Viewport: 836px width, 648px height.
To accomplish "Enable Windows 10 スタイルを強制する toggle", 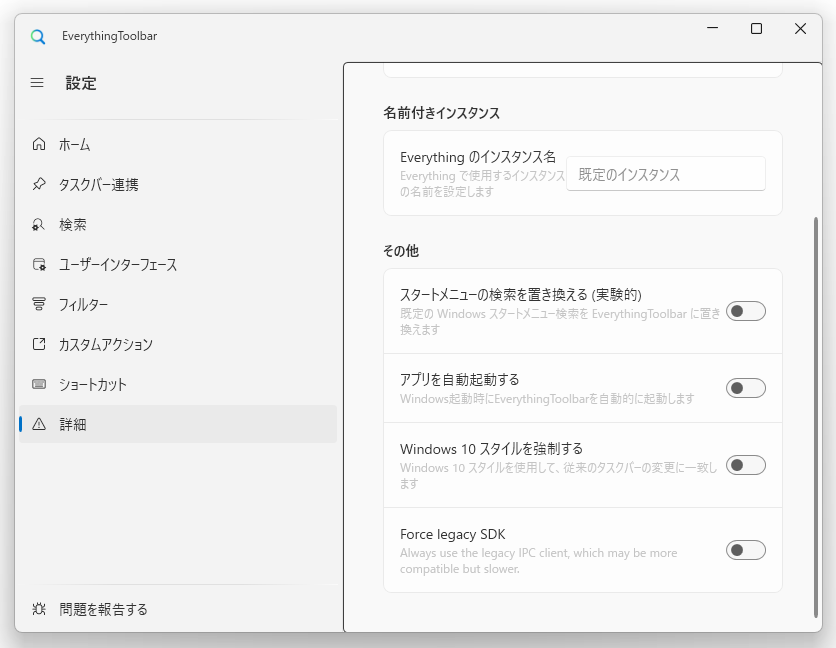I will tap(746, 465).
